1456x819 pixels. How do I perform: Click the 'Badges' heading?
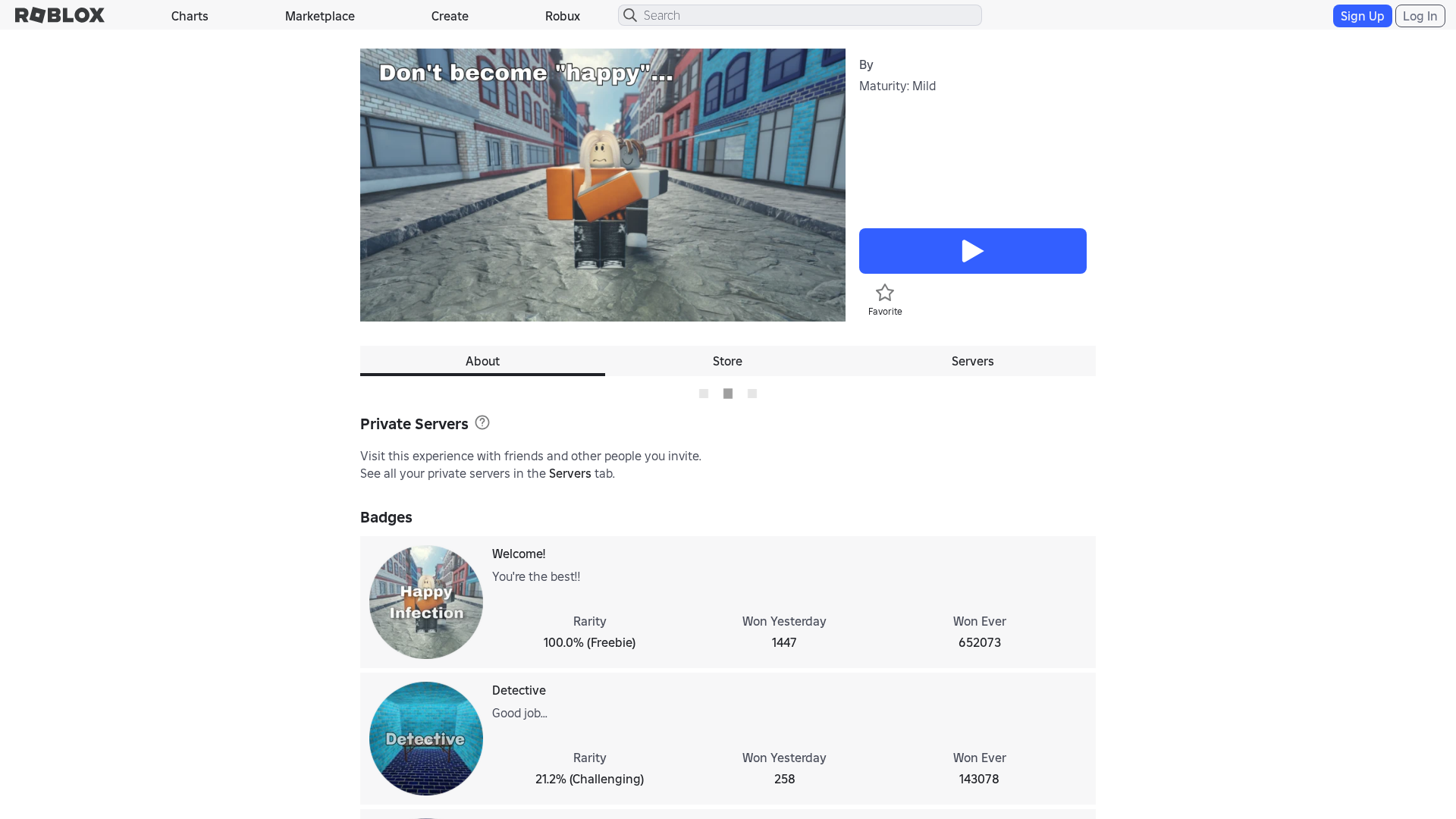pyautogui.click(x=386, y=517)
